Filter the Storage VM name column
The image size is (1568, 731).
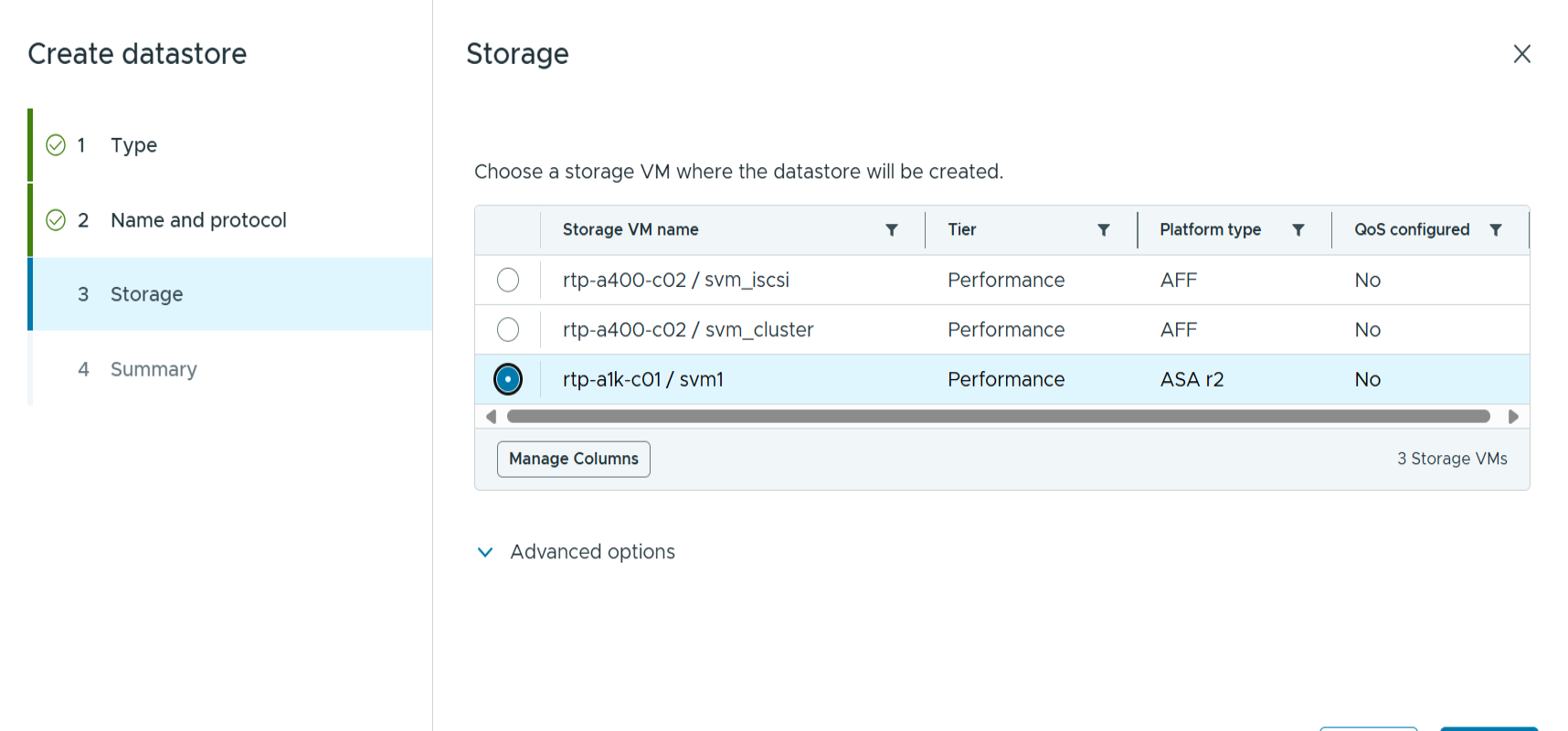892,230
